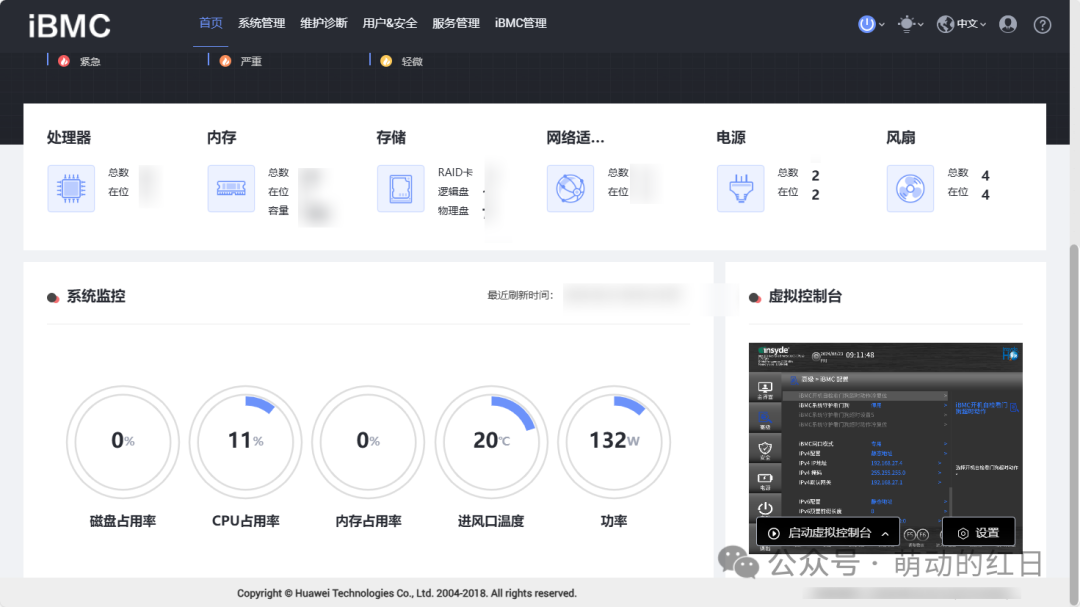Open the 系统管理 menu
Screen dimensions: 1080x607
pyautogui.click(x=262, y=23)
